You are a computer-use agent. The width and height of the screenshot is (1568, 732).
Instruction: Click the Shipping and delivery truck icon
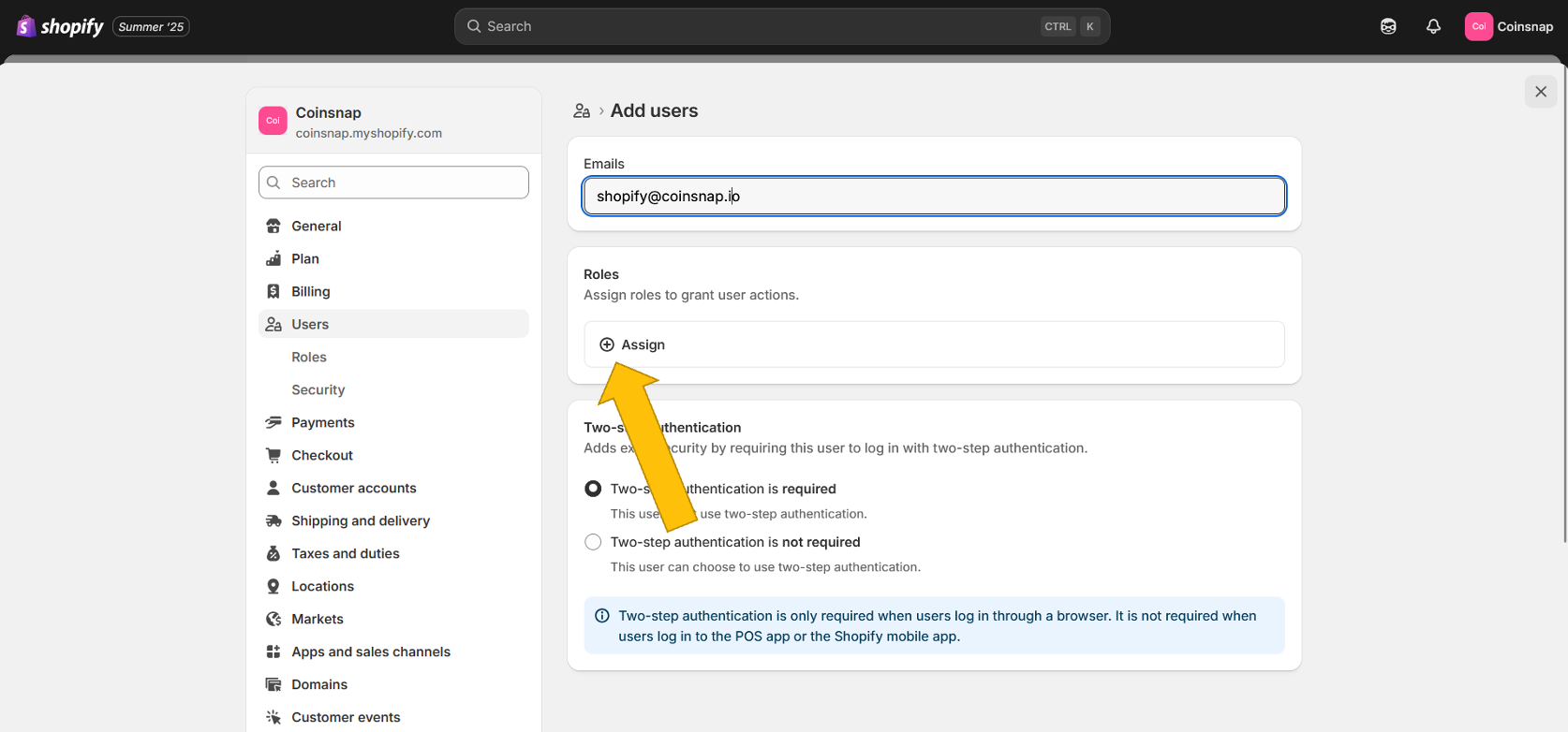pyautogui.click(x=274, y=520)
